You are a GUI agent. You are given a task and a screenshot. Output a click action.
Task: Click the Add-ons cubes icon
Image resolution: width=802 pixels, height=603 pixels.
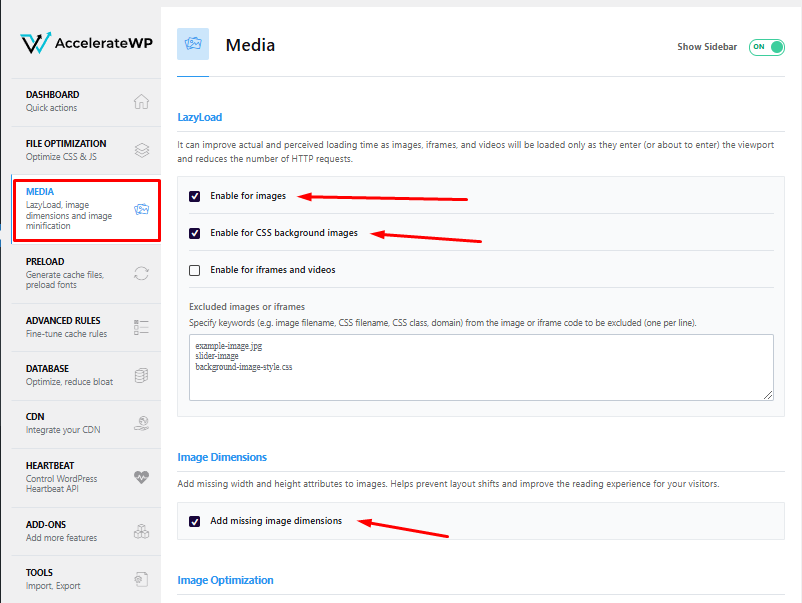pos(141,531)
